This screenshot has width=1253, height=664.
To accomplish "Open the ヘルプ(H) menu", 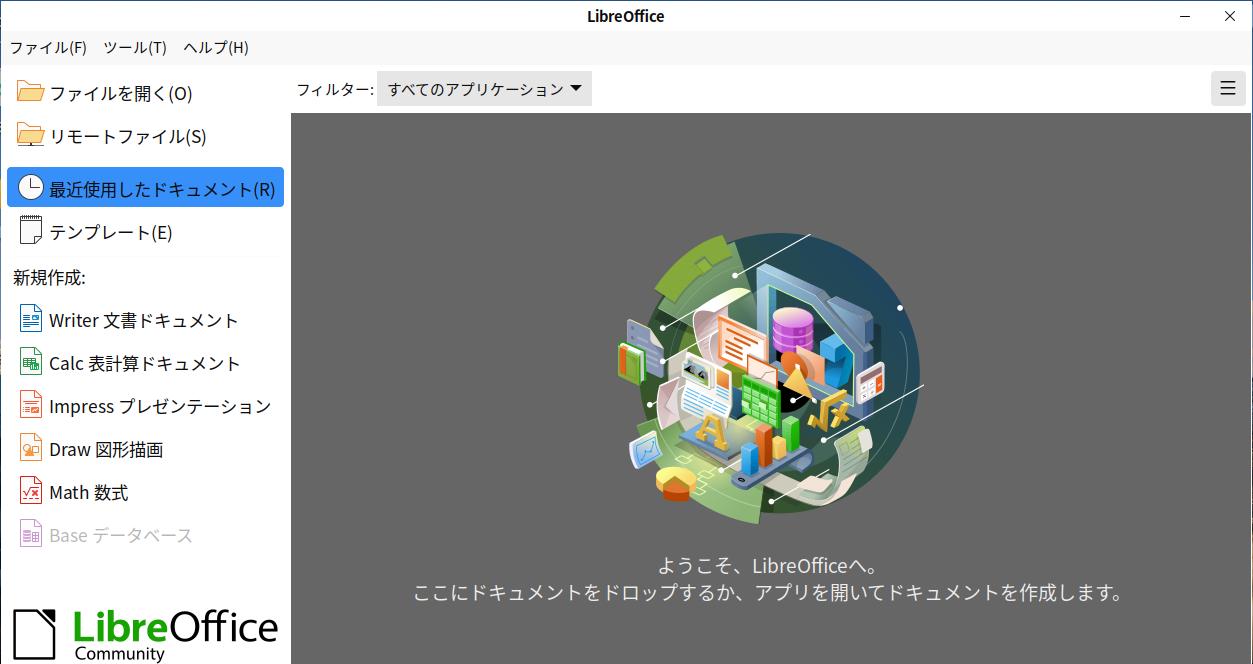I will (216, 47).
